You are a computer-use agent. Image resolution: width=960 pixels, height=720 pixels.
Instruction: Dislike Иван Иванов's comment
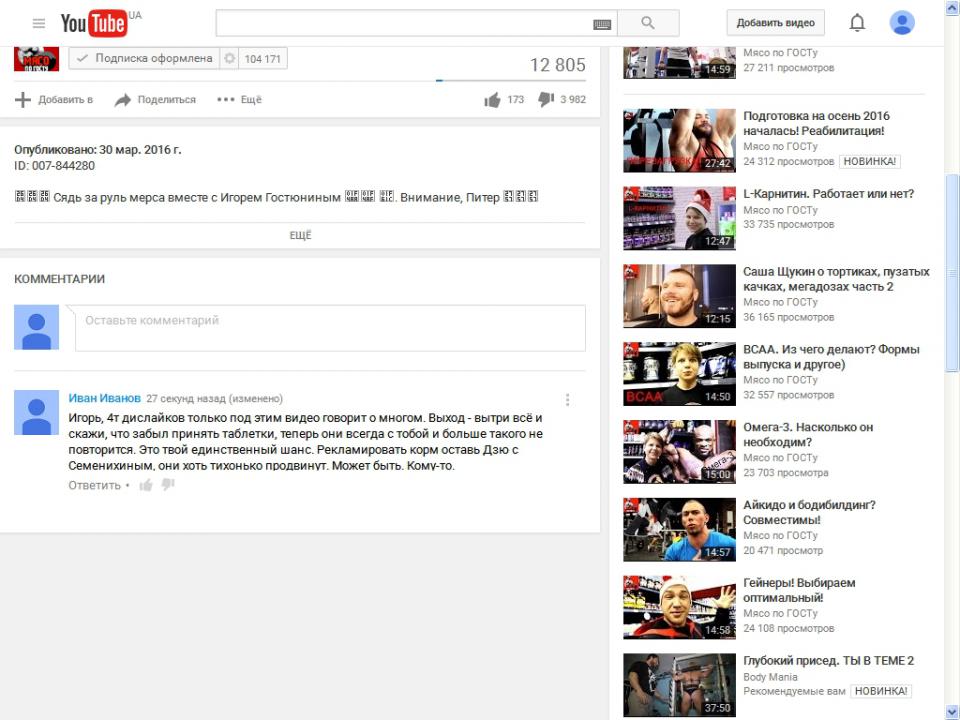pyautogui.click(x=168, y=485)
